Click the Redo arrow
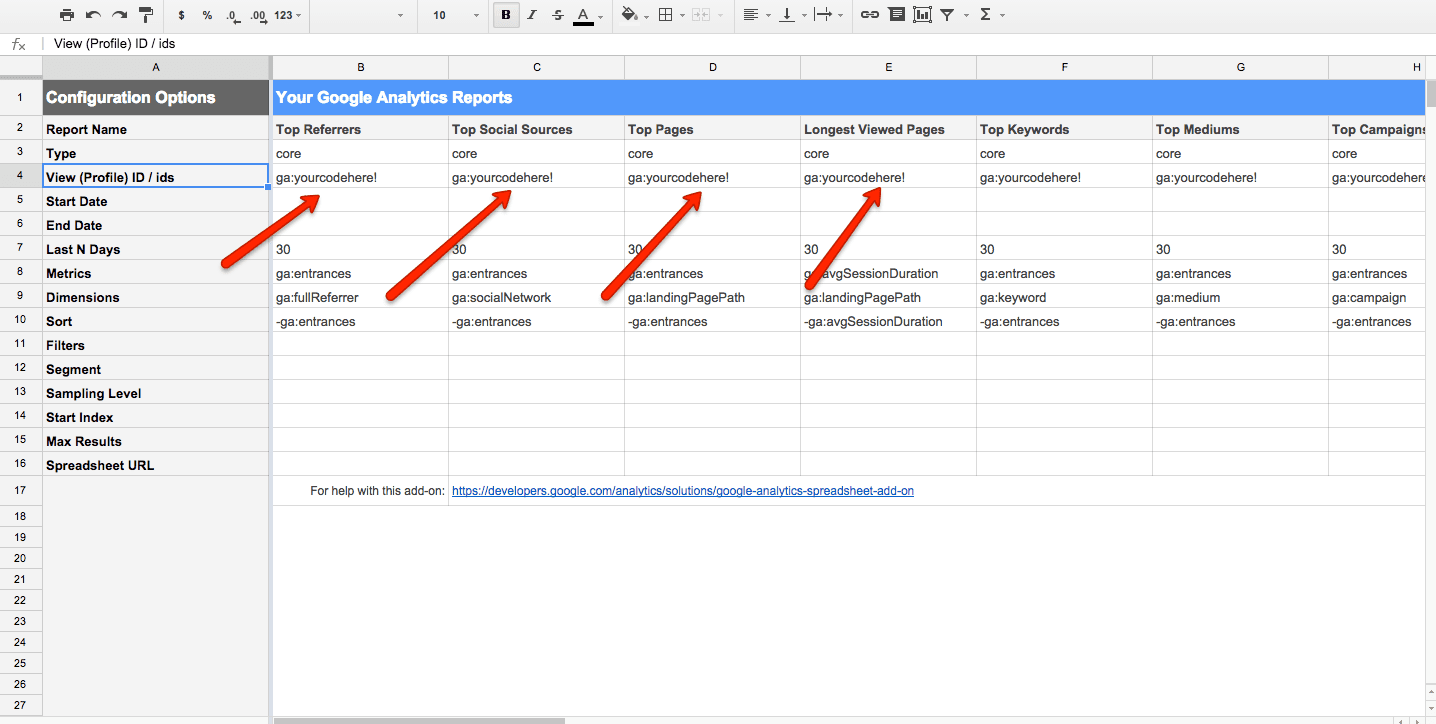The width and height of the screenshot is (1436, 724). [x=119, y=15]
